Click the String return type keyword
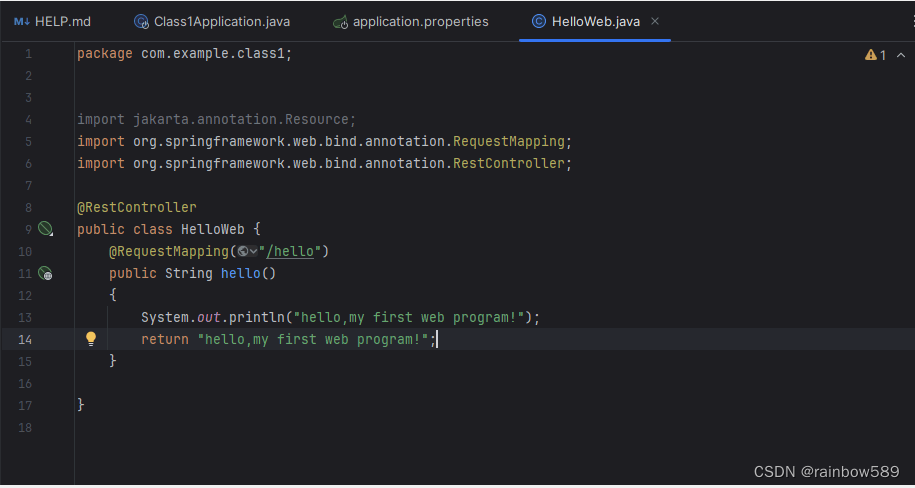 tap(188, 273)
